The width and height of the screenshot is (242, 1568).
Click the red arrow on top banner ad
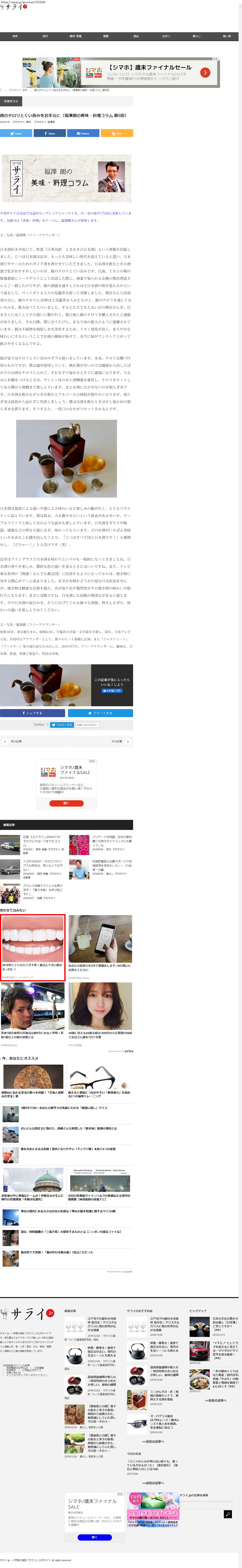click(x=205, y=73)
